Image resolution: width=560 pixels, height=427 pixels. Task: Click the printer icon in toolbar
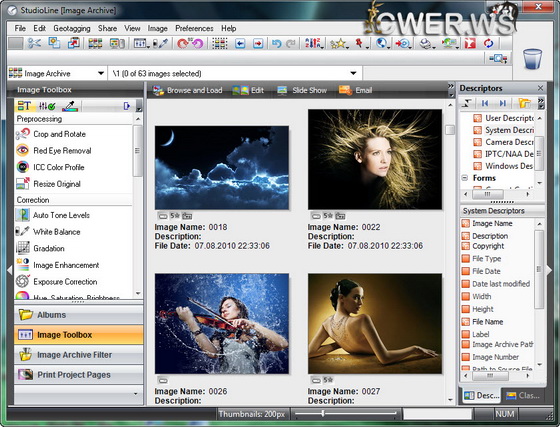pos(426,44)
